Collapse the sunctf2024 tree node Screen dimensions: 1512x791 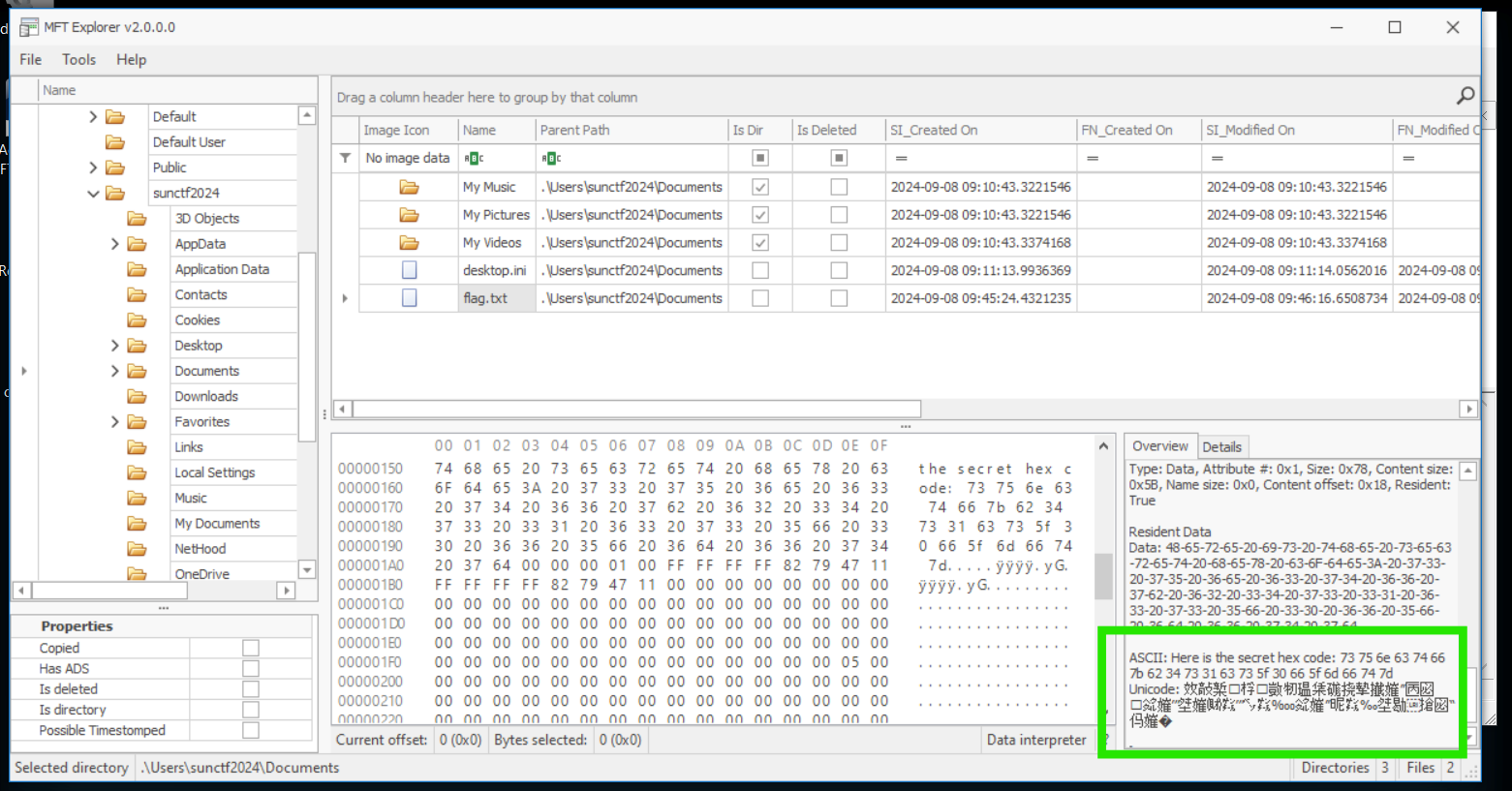(93, 193)
